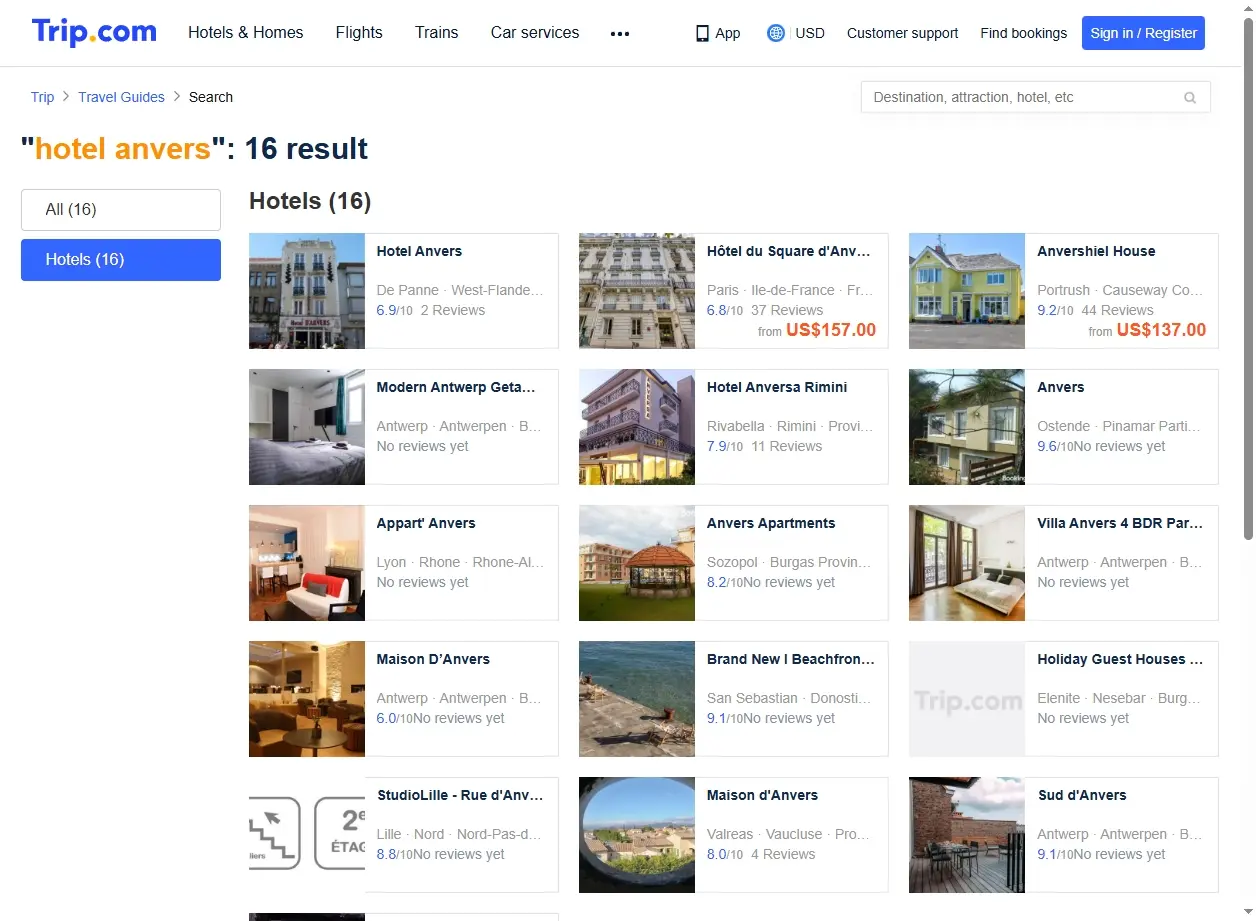Viewport: 1256px width, 921px height.
Task: Open USD currency selector
Action: 810,33
